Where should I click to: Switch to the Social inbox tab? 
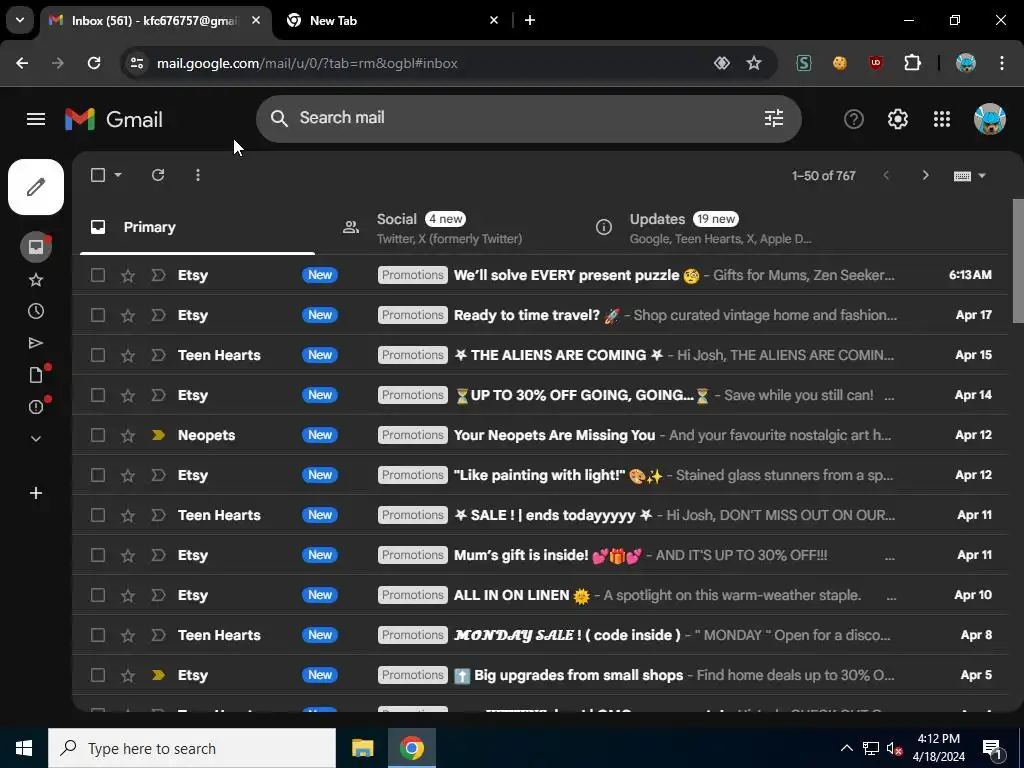click(x=449, y=227)
